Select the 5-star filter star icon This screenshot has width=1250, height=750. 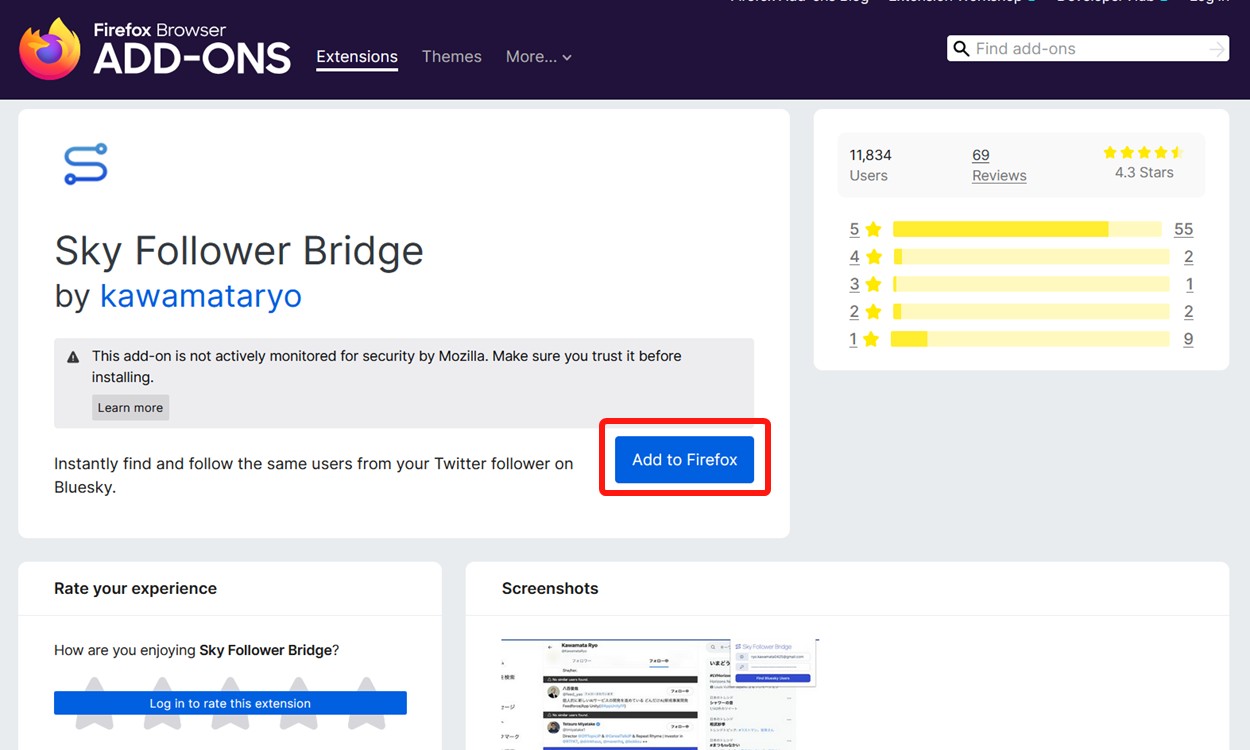coord(874,229)
